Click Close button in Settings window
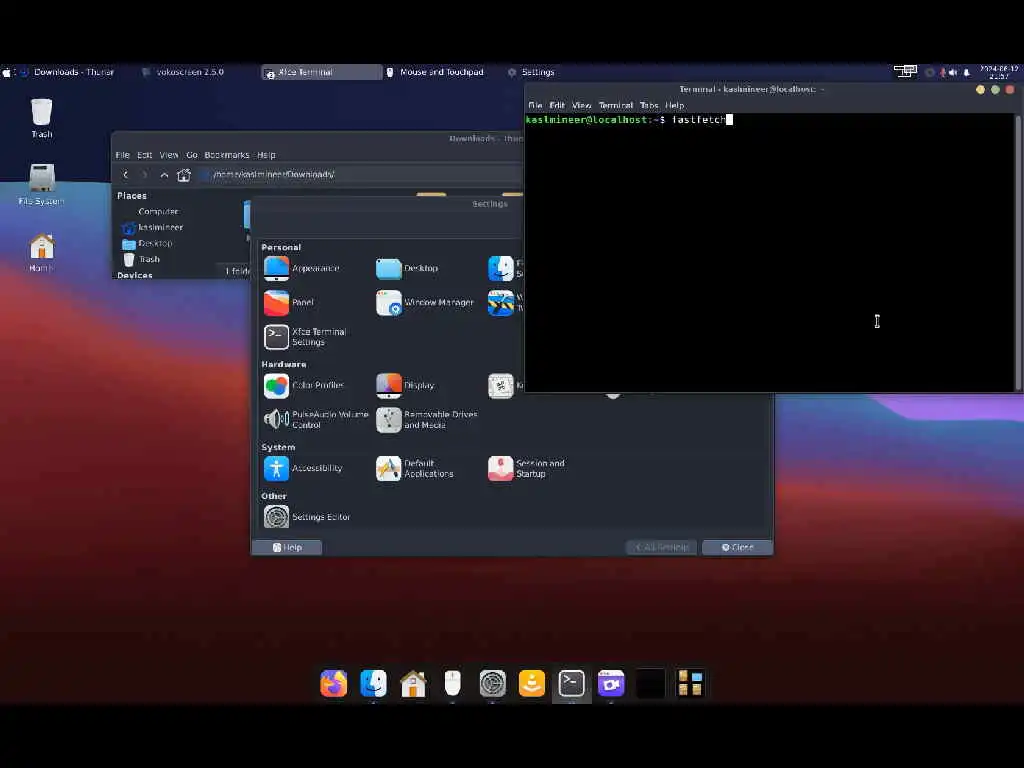Image resolution: width=1024 pixels, height=768 pixels. (x=737, y=547)
